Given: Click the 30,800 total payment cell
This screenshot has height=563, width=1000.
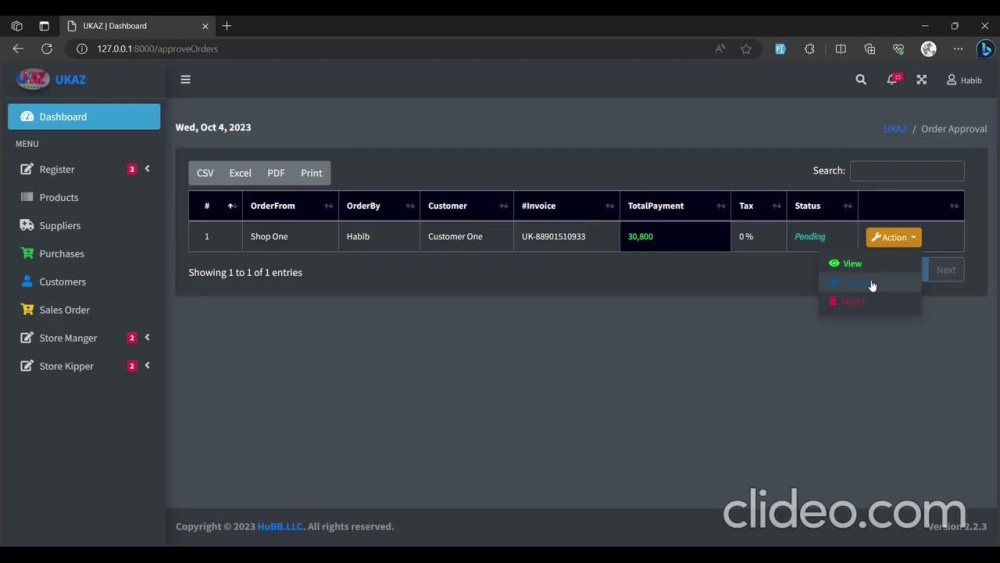Looking at the screenshot, I should [x=675, y=237].
